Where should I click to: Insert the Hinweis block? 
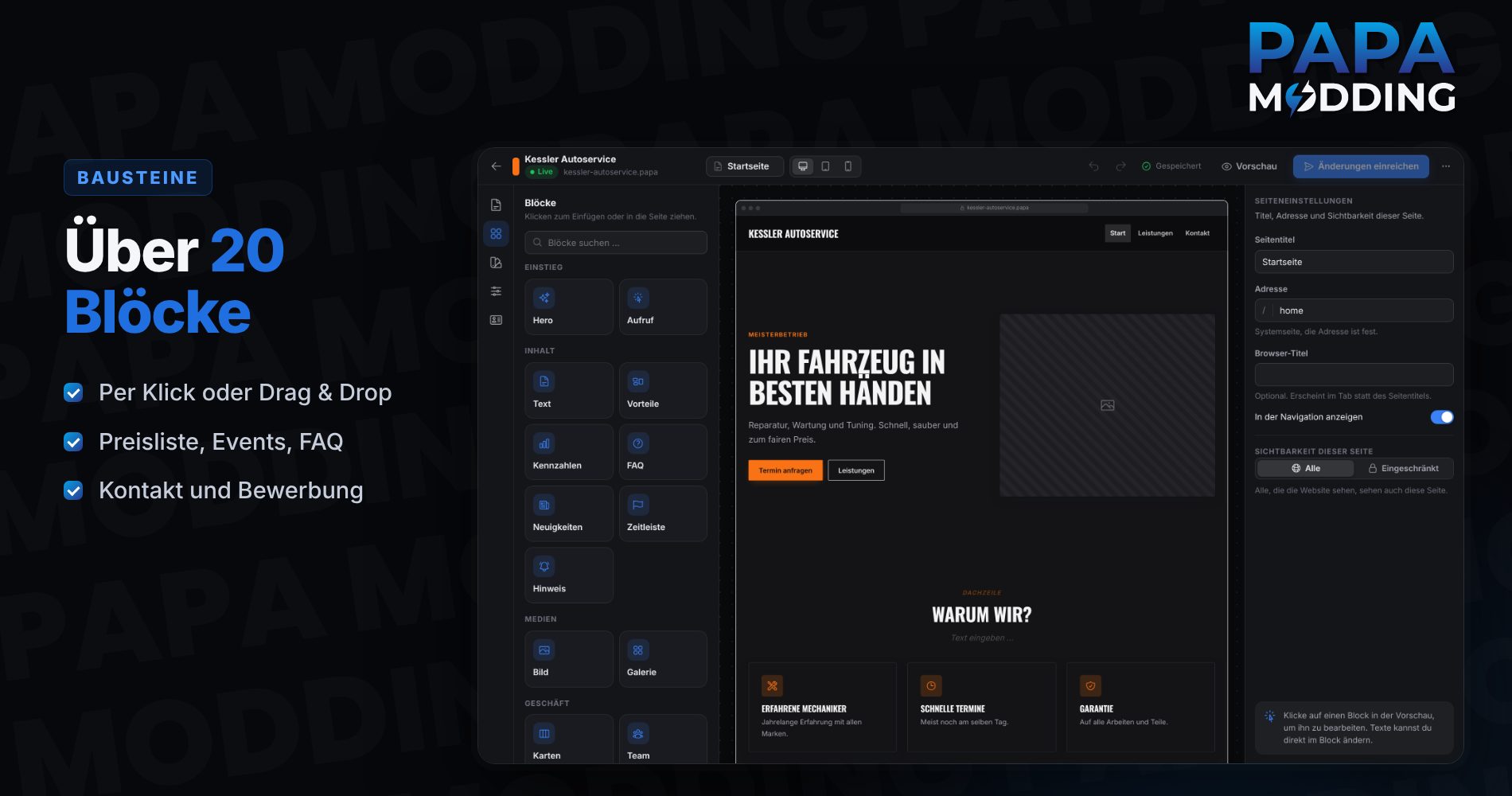(569, 575)
